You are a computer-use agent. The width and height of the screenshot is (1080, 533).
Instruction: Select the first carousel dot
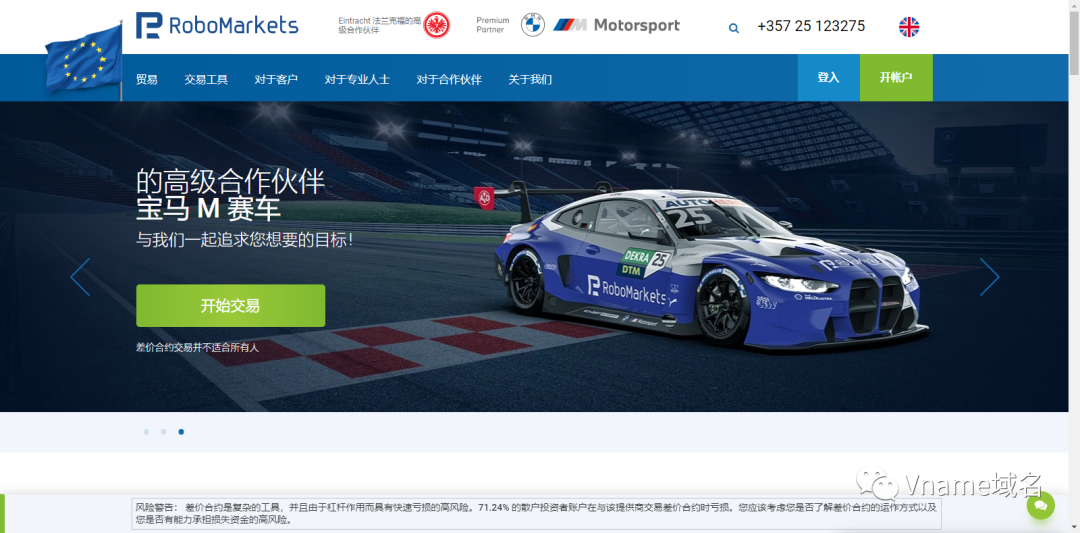pyautogui.click(x=146, y=432)
